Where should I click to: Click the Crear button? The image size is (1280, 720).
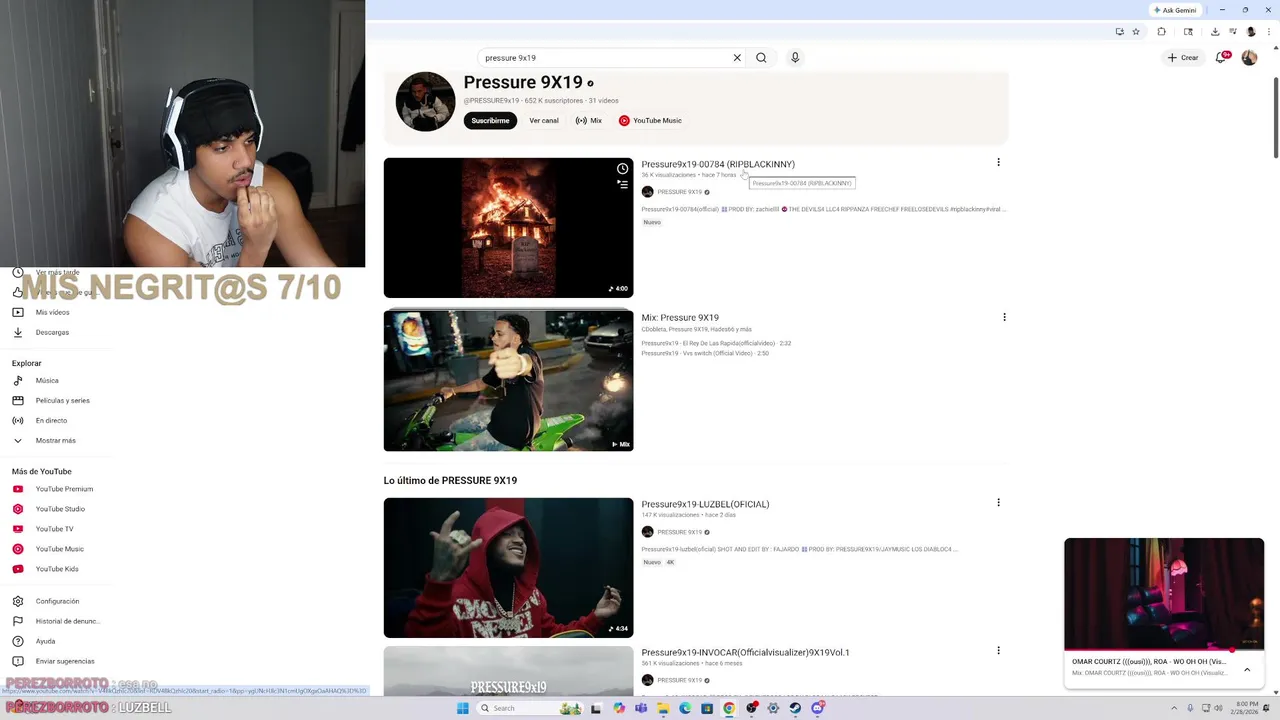(x=1183, y=58)
